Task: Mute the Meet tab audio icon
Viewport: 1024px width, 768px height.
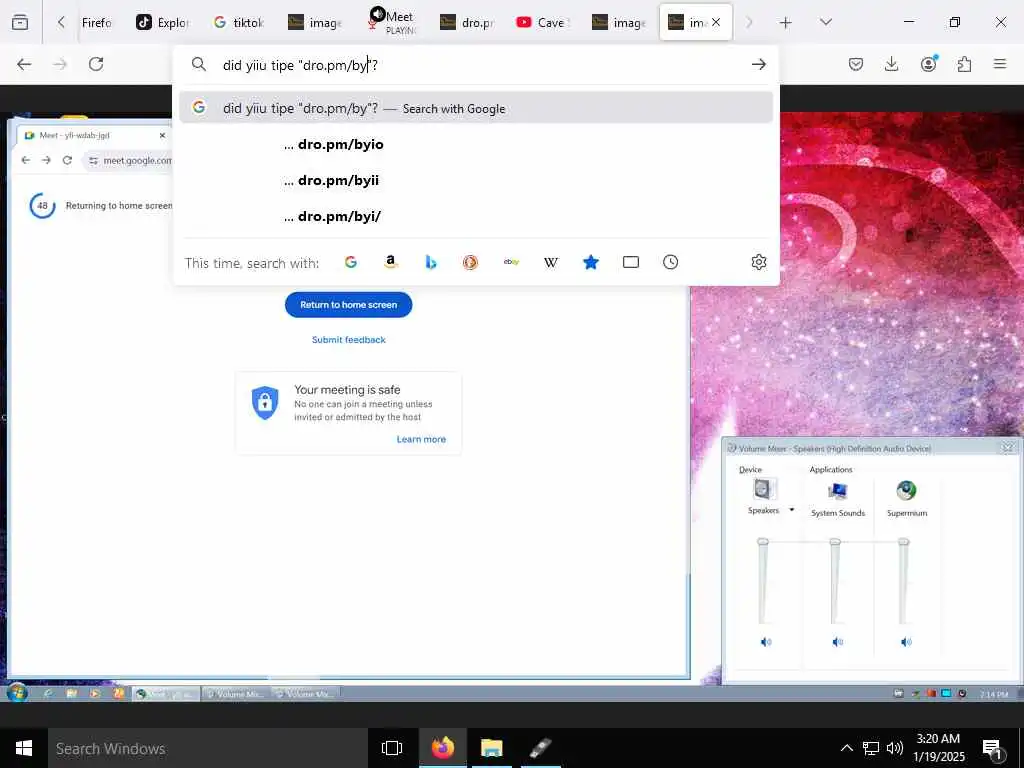Action: (x=377, y=14)
